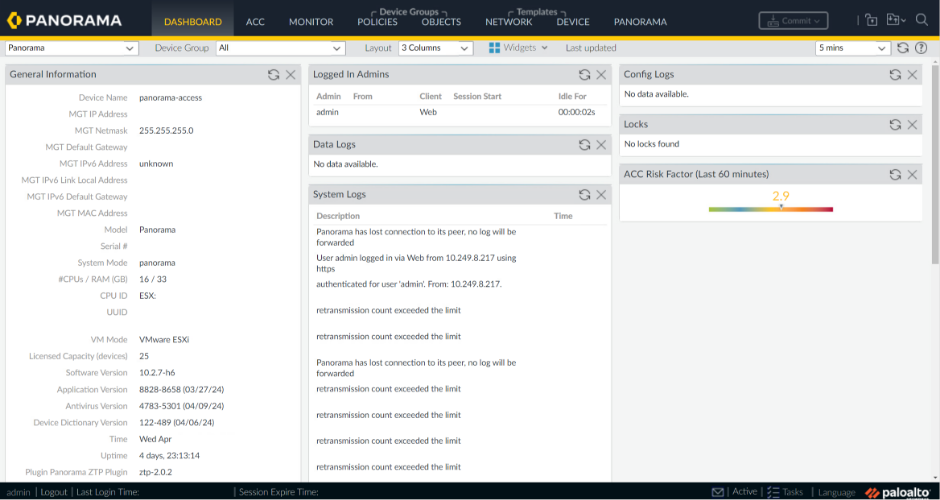The height and width of the screenshot is (500, 940).
Task: Click the admin row in Logged In Admins
Action: click(460, 112)
